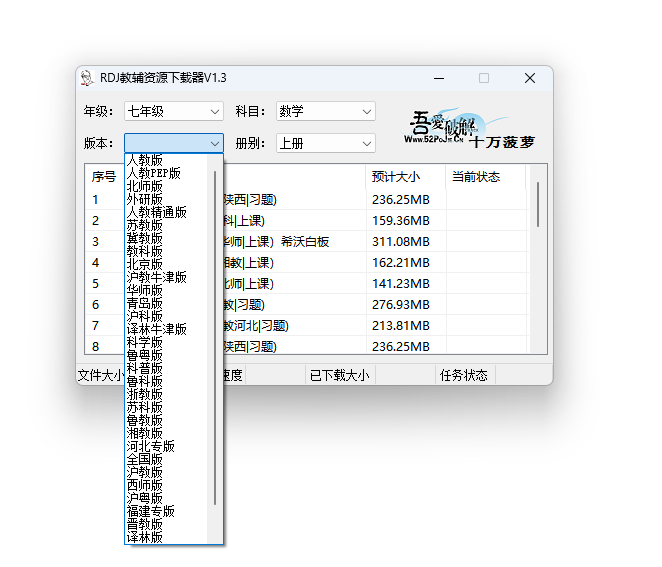Screen dimensions: 662x567
Task: Choose 北师版 in the dropdown list
Action: click(x=145, y=186)
